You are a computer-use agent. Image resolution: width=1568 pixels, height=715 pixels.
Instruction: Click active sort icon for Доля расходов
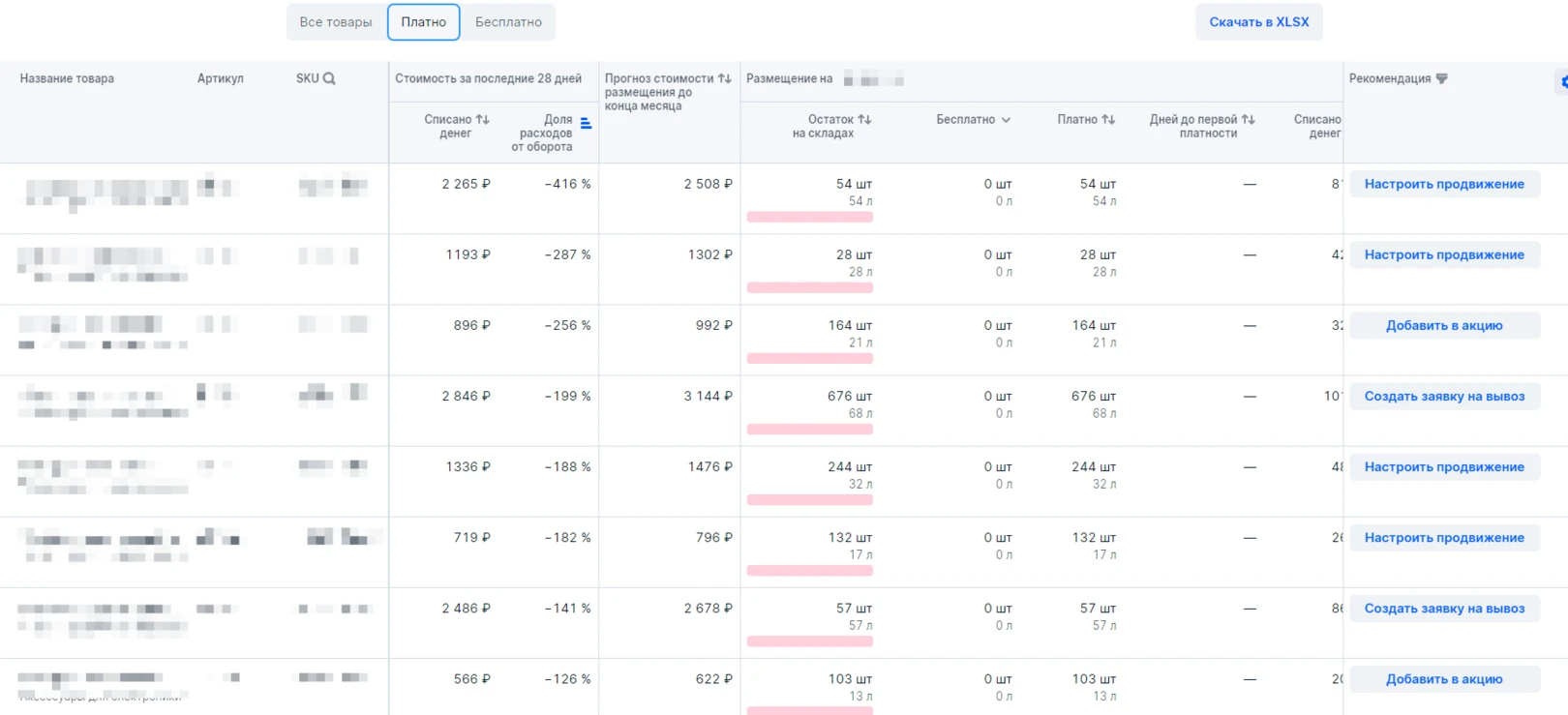(x=586, y=123)
